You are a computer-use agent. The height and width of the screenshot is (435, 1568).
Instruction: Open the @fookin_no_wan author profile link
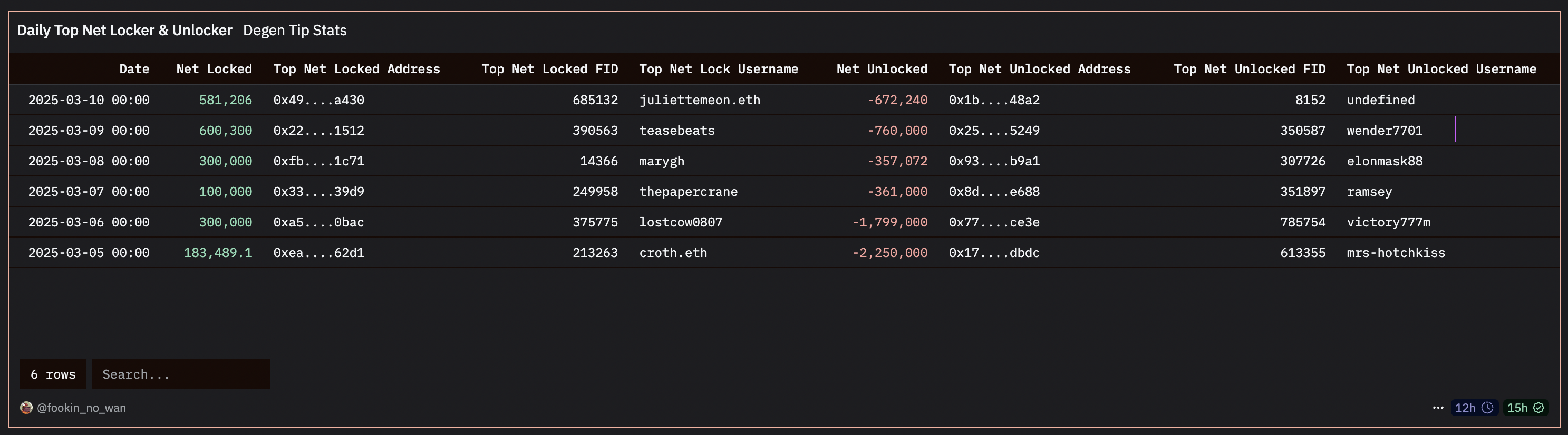[x=82, y=408]
